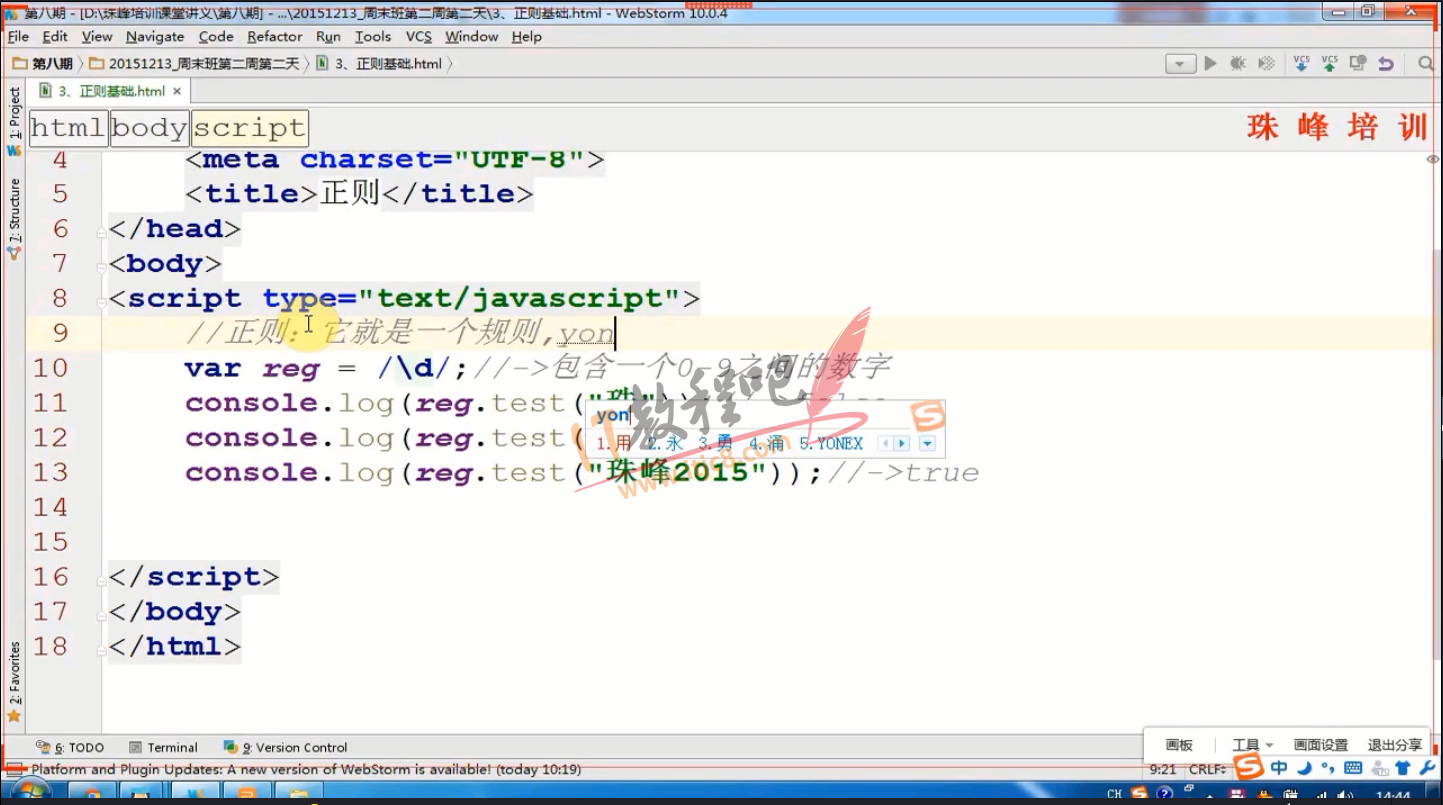The width and height of the screenshot is (1443, 805).
Task: Collapse the body fold marker on line 7
Action: pos(102,268)
